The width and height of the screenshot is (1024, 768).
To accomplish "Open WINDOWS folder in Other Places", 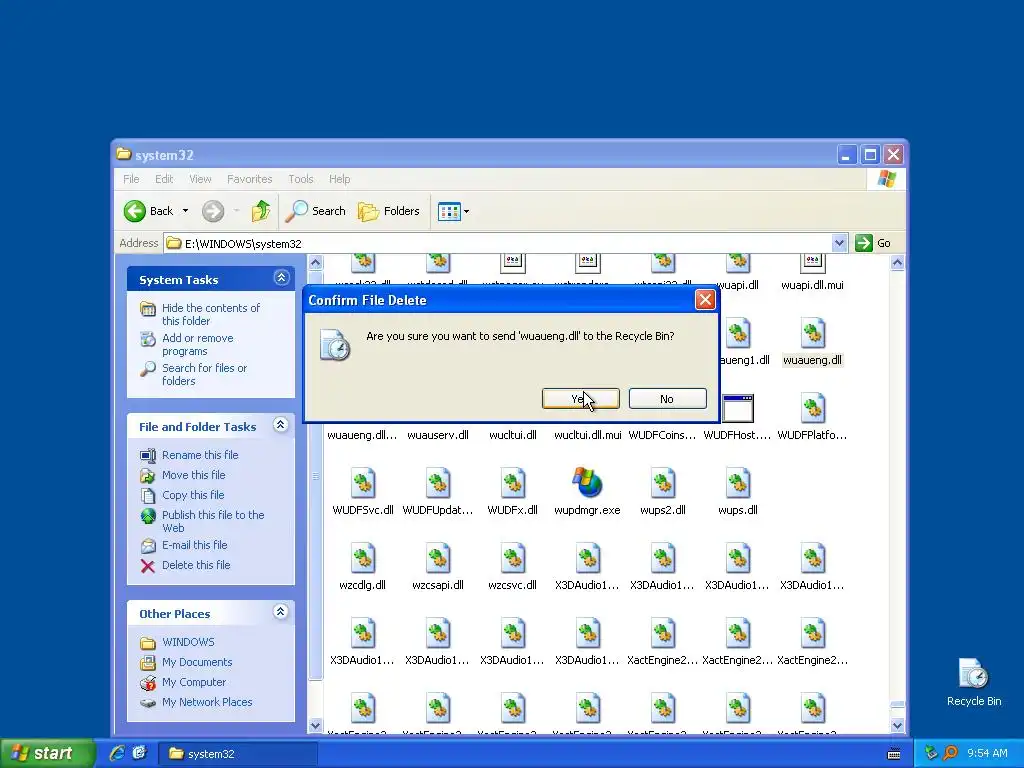I will tap(188, 642).
